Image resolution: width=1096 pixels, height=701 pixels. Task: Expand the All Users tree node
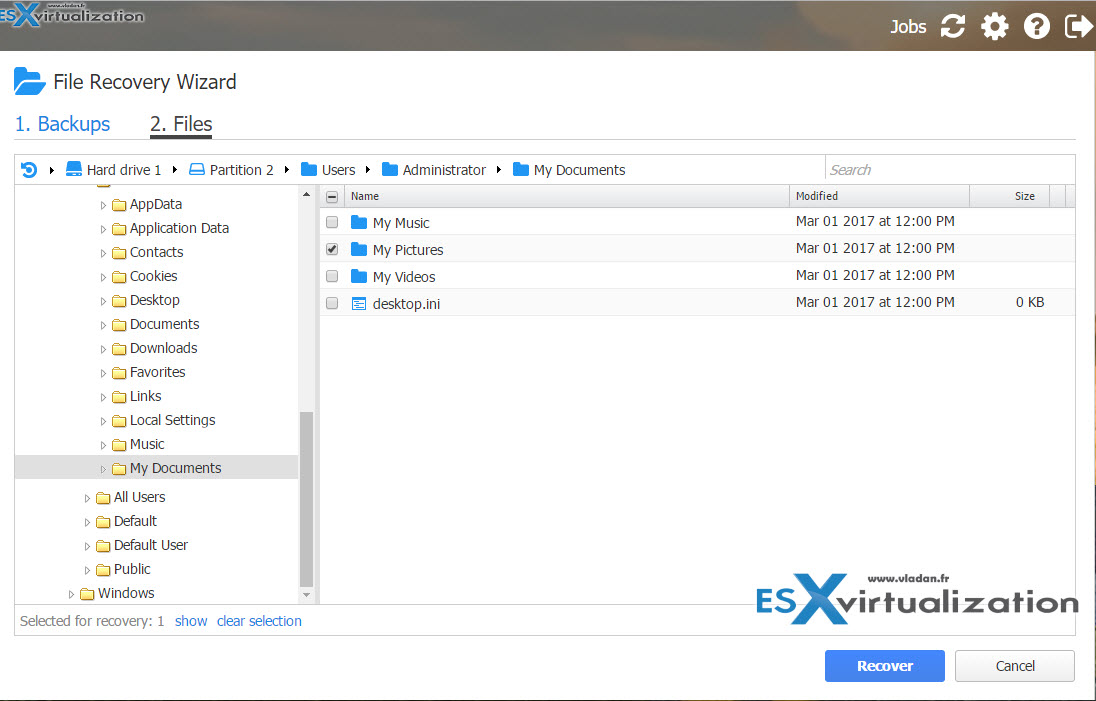point(87,498)
